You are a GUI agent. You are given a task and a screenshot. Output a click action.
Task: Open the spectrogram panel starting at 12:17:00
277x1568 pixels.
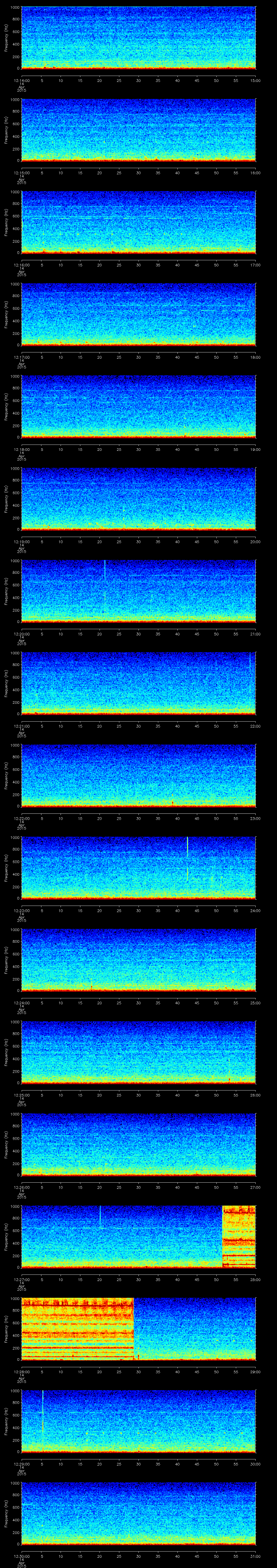[139, 315]
